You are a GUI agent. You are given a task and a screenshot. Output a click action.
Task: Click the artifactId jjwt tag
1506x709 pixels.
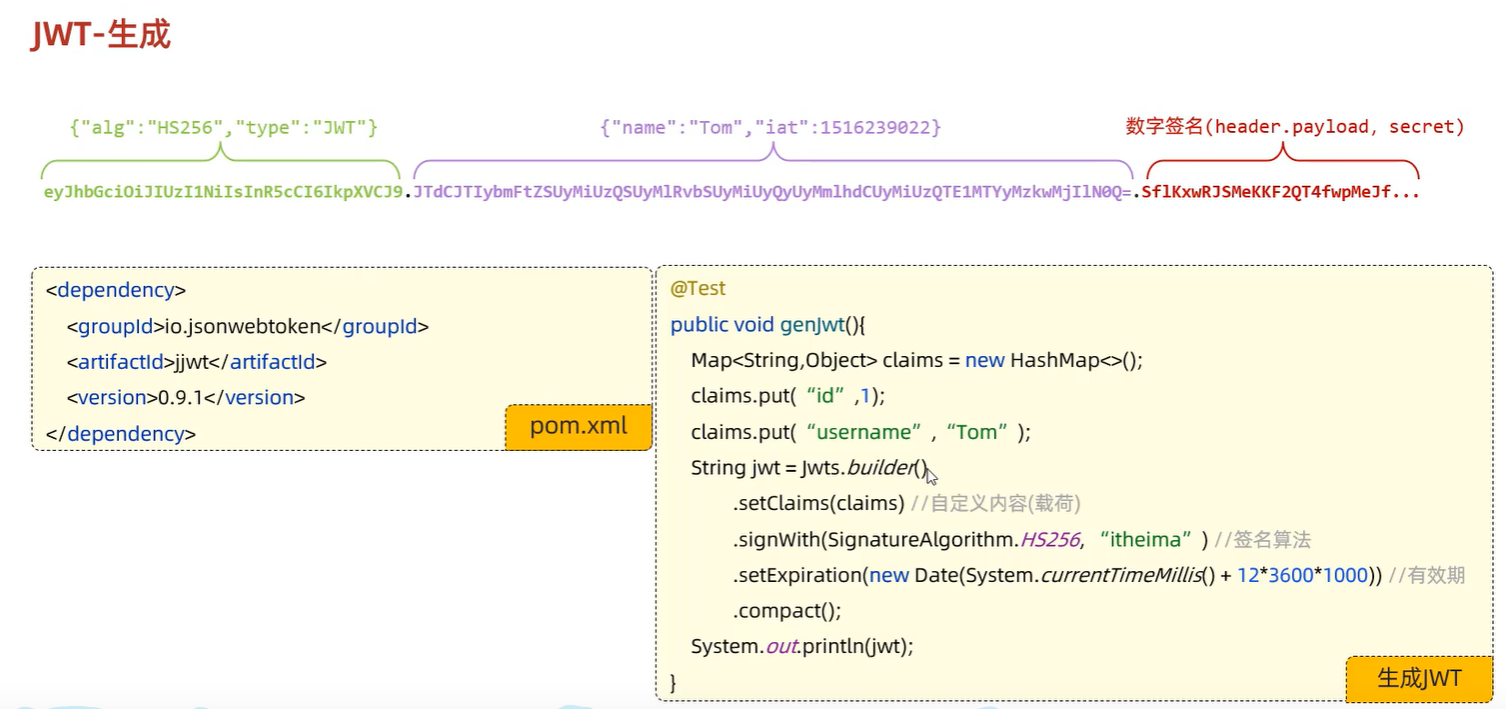(195, 361)
